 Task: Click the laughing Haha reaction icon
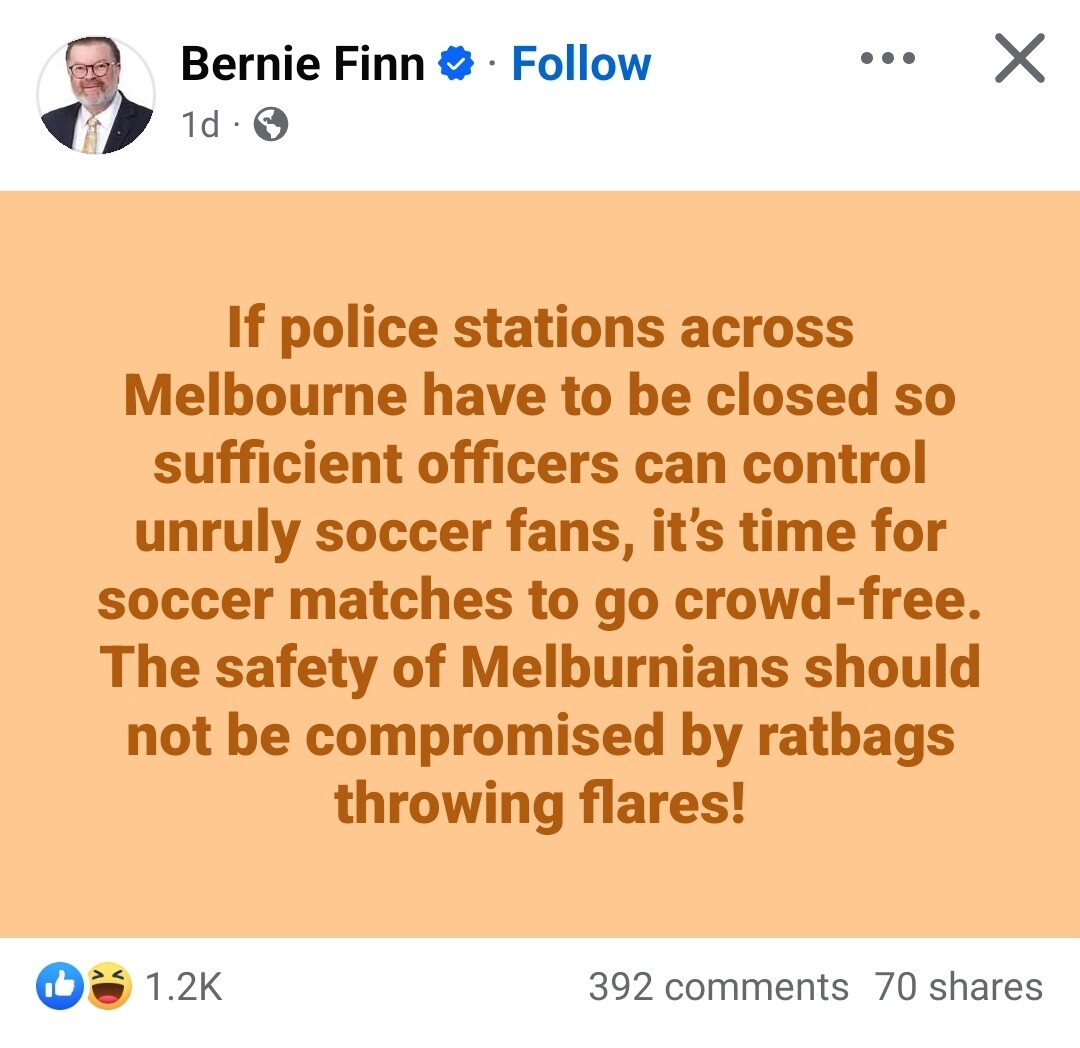109,986
